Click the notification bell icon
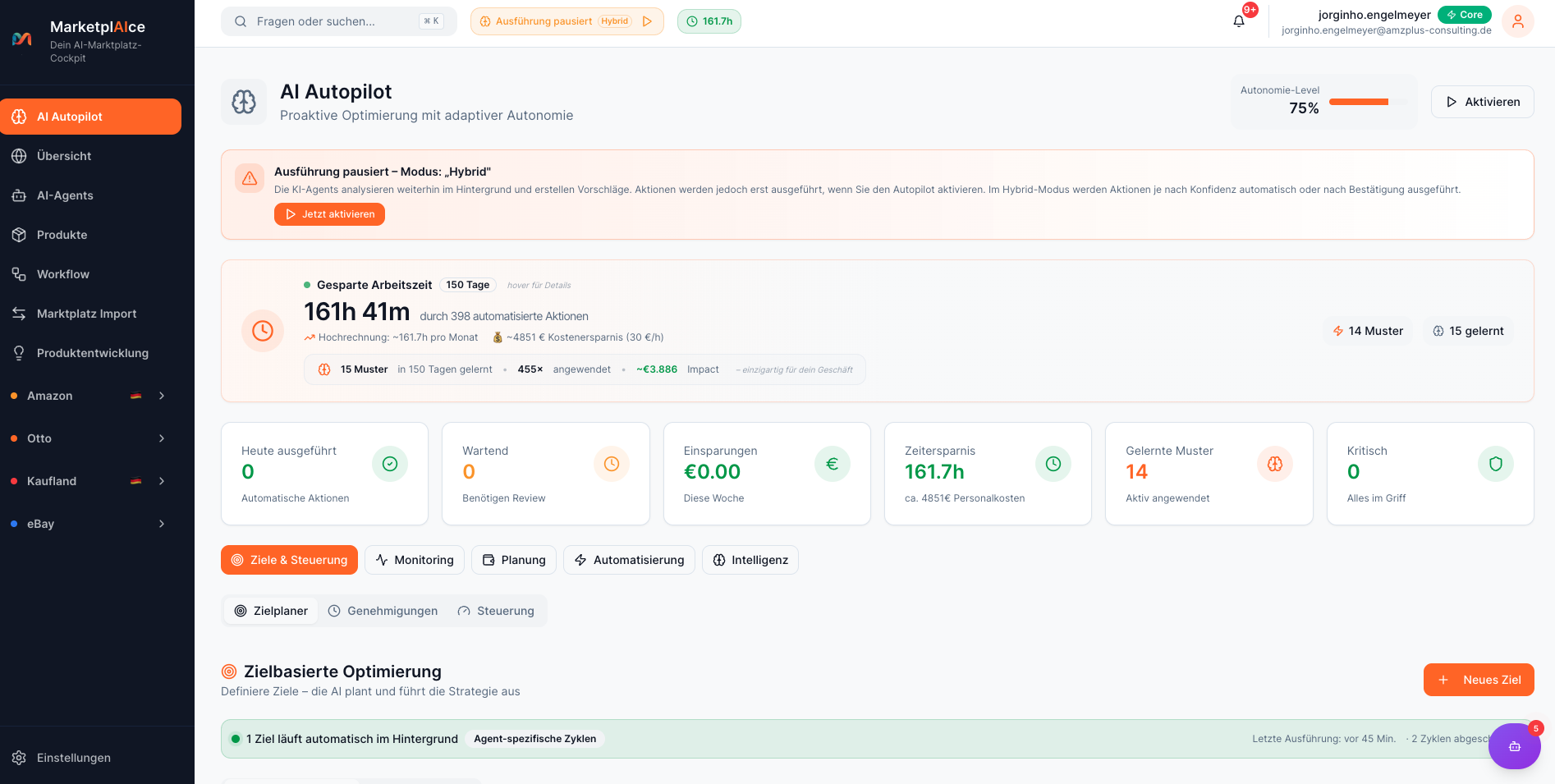This screenshot has height=784, width=1555. (x=1239, y=21)
